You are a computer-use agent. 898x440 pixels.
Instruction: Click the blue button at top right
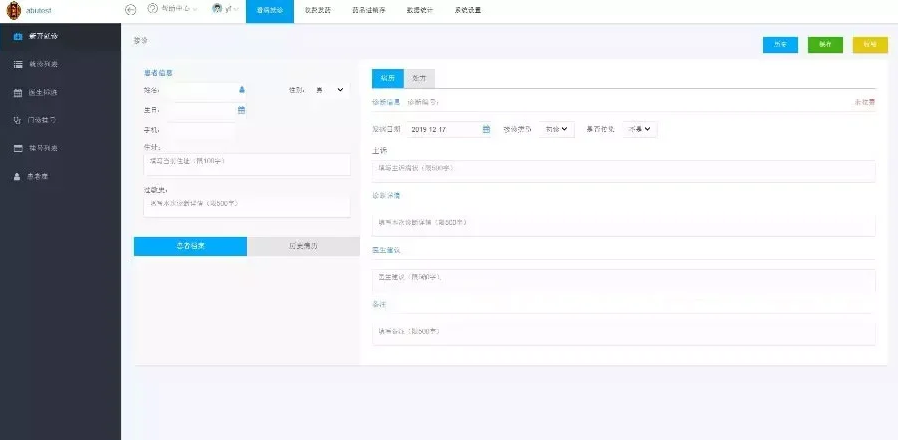[x=780, y=45]
